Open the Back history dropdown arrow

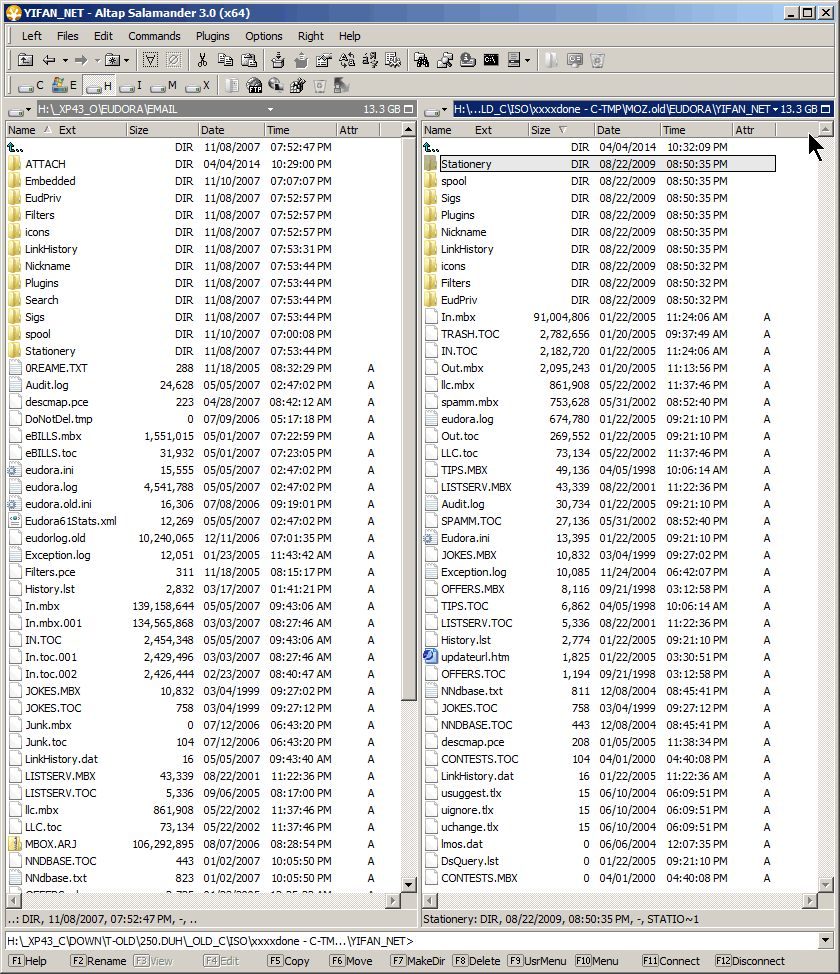65,60
